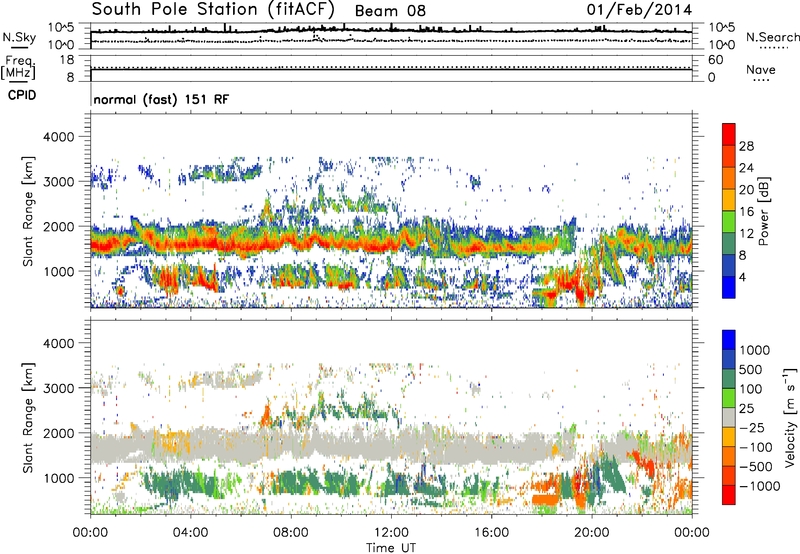
Task: Pick the Velocity colorbar segment between 100 and 500
Action: point(729,379)
